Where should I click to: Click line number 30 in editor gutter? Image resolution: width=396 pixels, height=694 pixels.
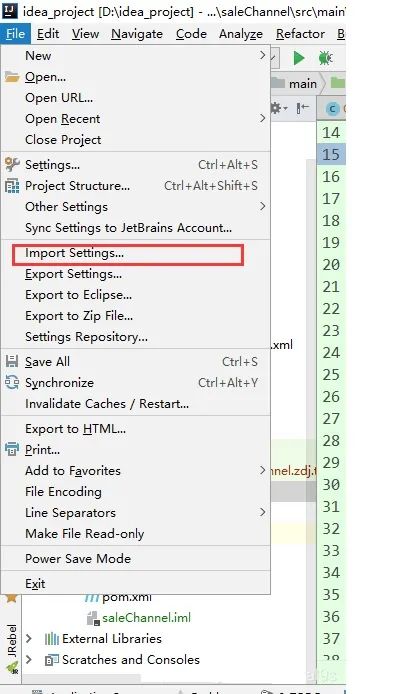pos(331,485)
